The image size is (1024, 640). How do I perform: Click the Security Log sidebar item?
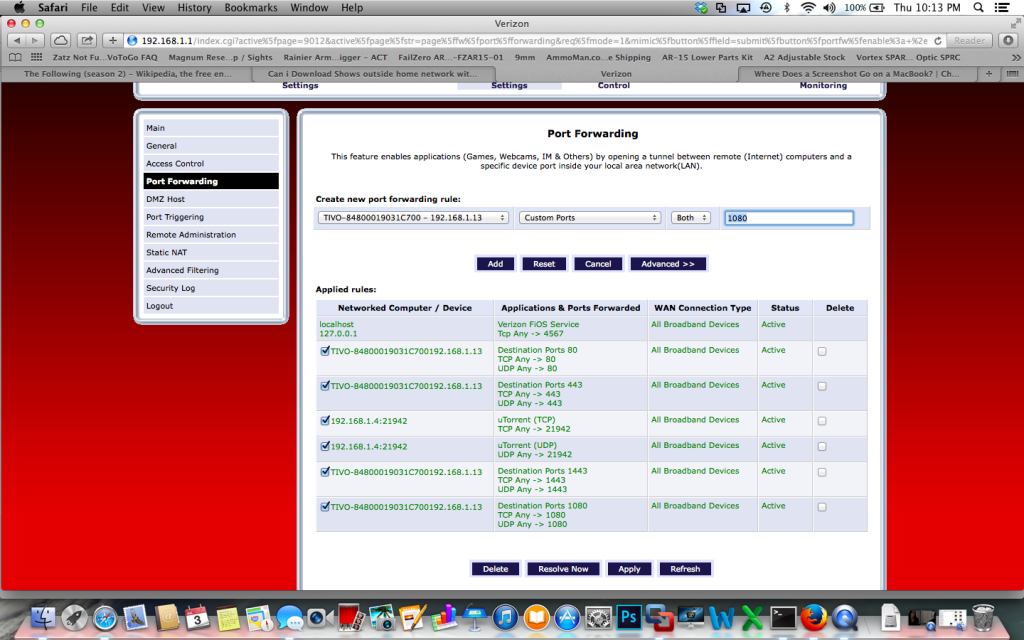(x=211, y=288)
